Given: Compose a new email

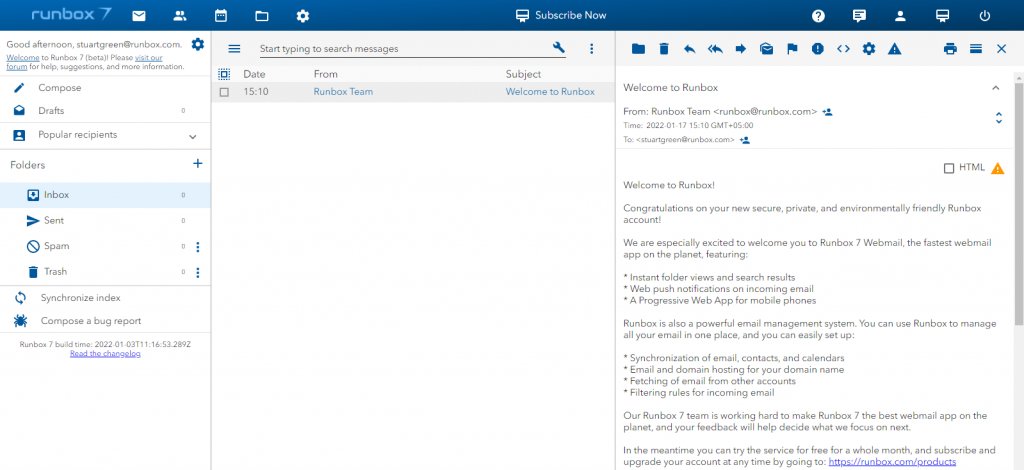Looking at the screenshot, I should click(105, 87).
